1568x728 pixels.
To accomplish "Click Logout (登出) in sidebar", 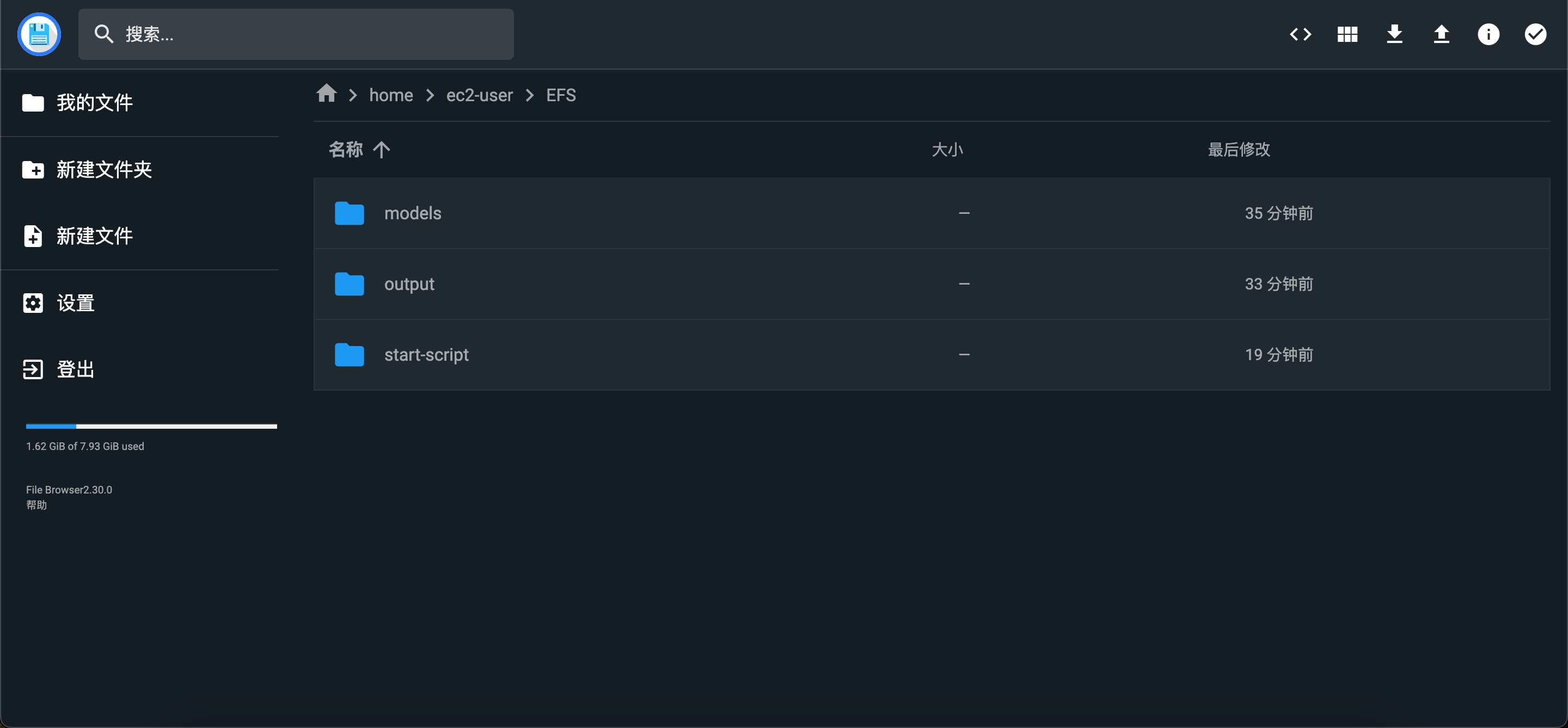I will [139, 369].
